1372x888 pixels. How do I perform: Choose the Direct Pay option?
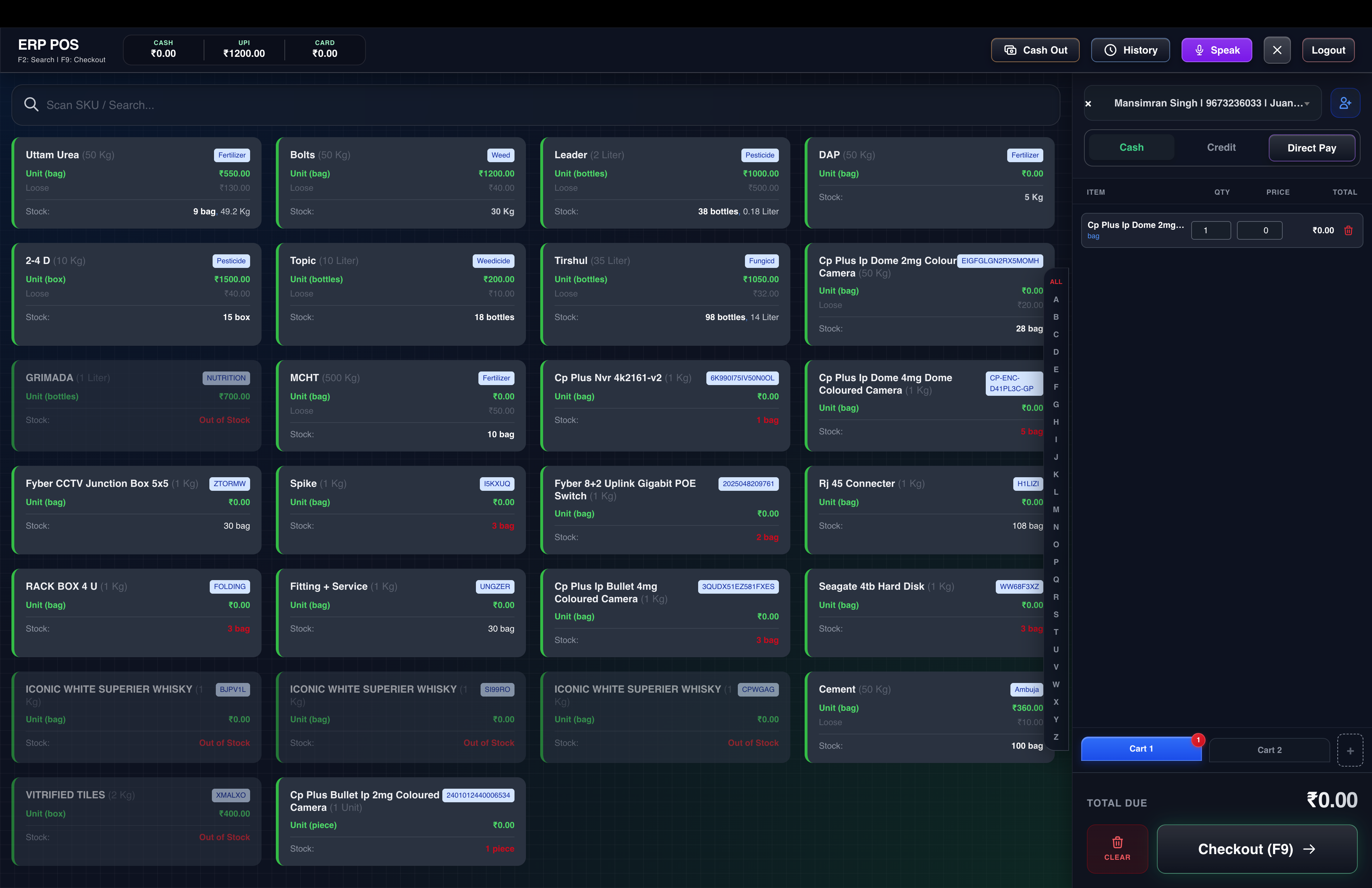(x=1312, y=148)
